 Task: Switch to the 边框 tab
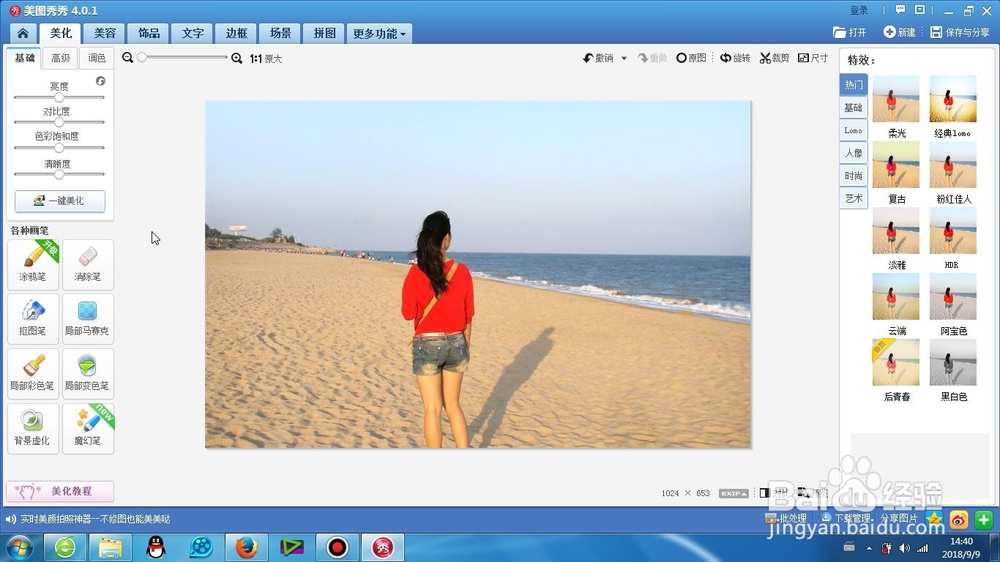click(x=236, y=33)
